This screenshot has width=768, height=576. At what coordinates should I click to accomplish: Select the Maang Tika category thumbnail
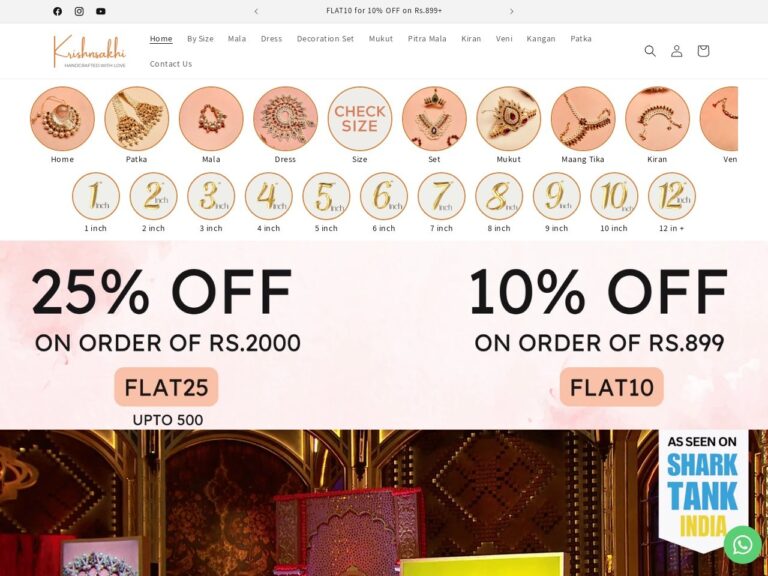[583, 119]
